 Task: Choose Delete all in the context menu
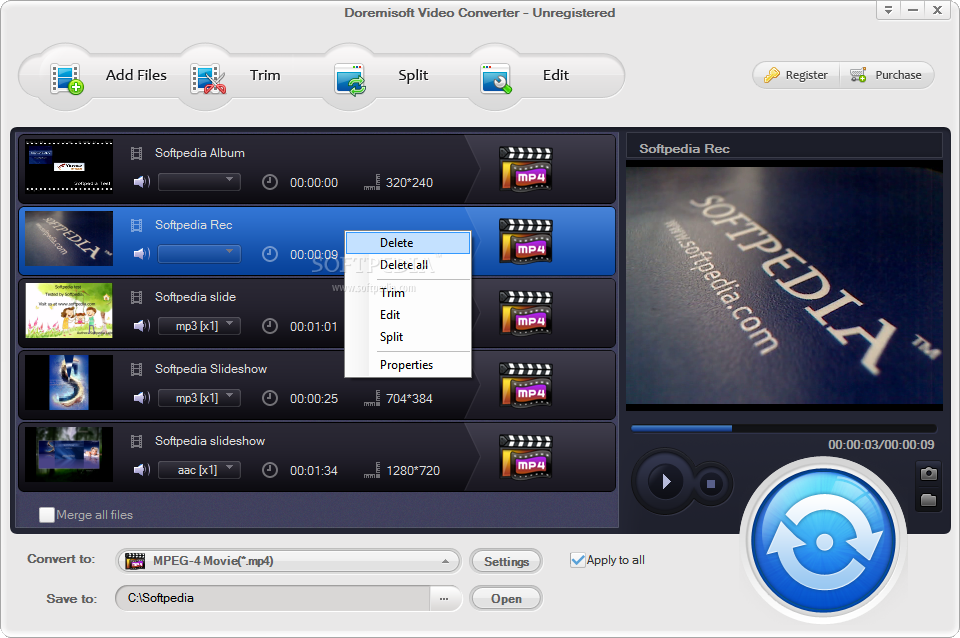pos(408,265)
